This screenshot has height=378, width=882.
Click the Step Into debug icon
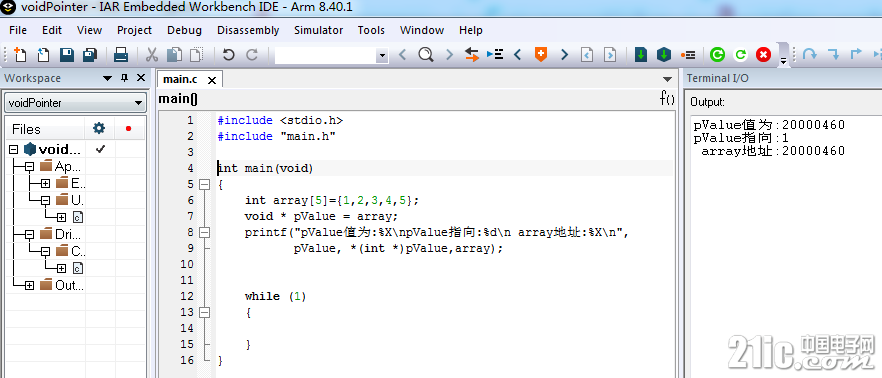point(833,55)
